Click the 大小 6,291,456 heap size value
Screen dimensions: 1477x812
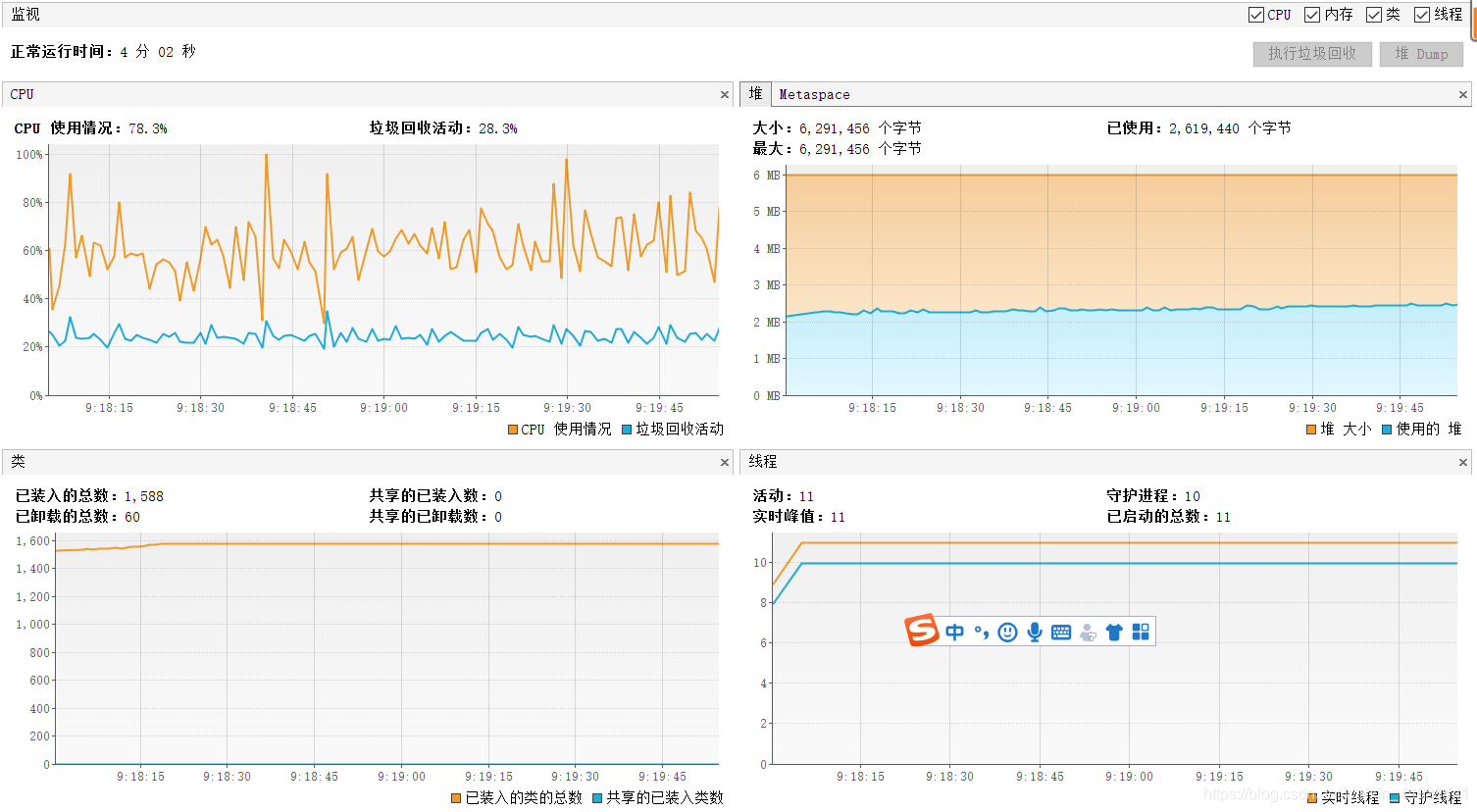click(860, 128)
